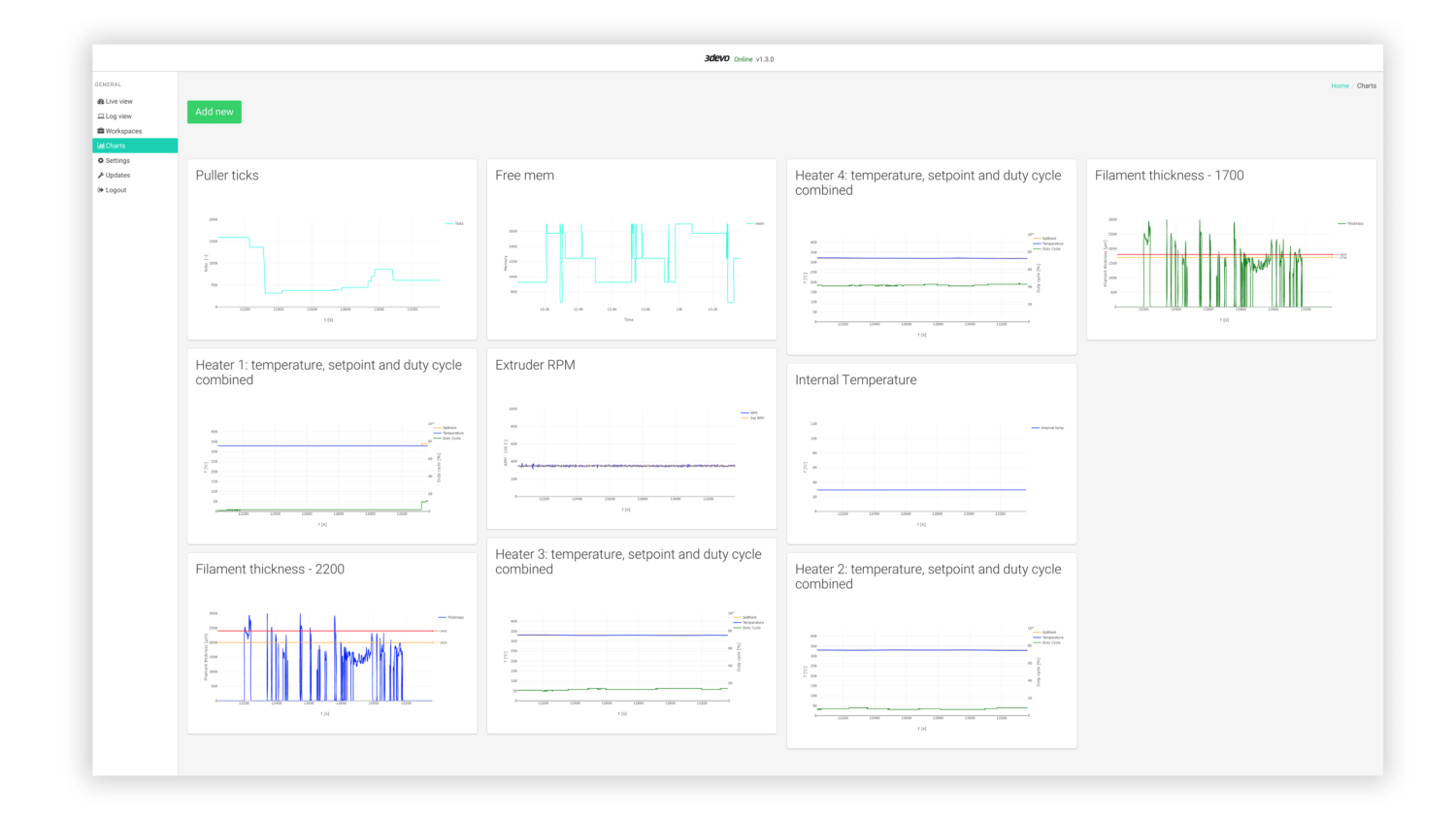Toggle Duty Cycle legend in Heater 2 chart
Viewport: 1456px width, 819px height.
coord(1047,643)
